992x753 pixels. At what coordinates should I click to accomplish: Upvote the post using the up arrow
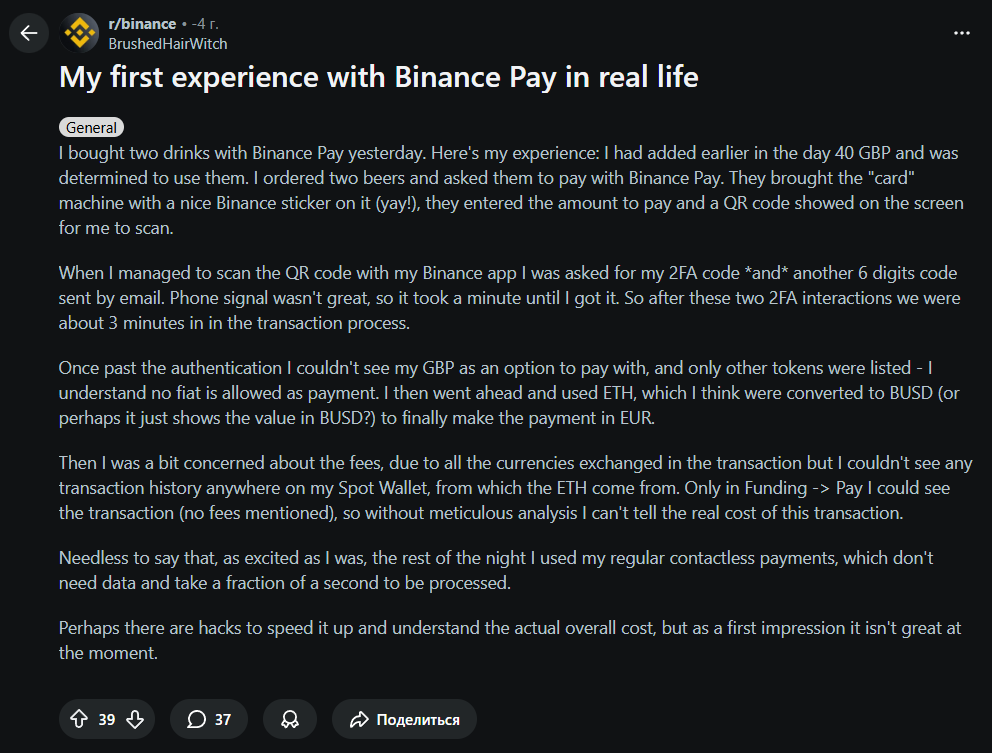pos(78,718)
